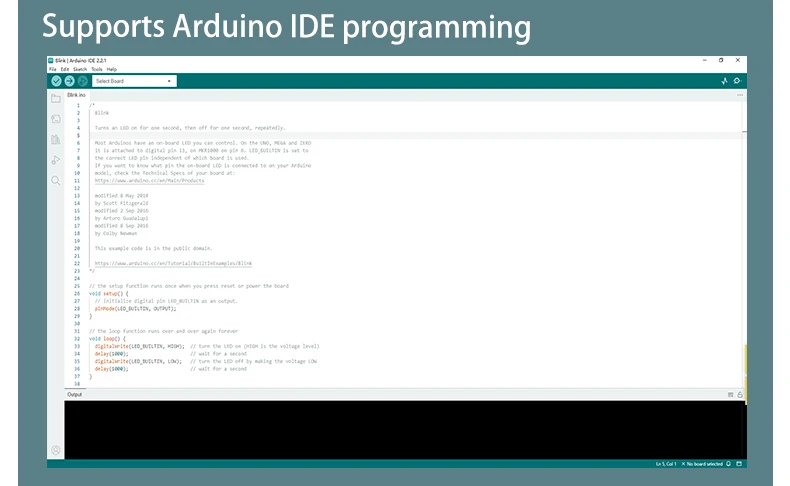Click 'by Colby Newman' comment line
Viewport: 790px width, 486px height.
coord(116,234)
